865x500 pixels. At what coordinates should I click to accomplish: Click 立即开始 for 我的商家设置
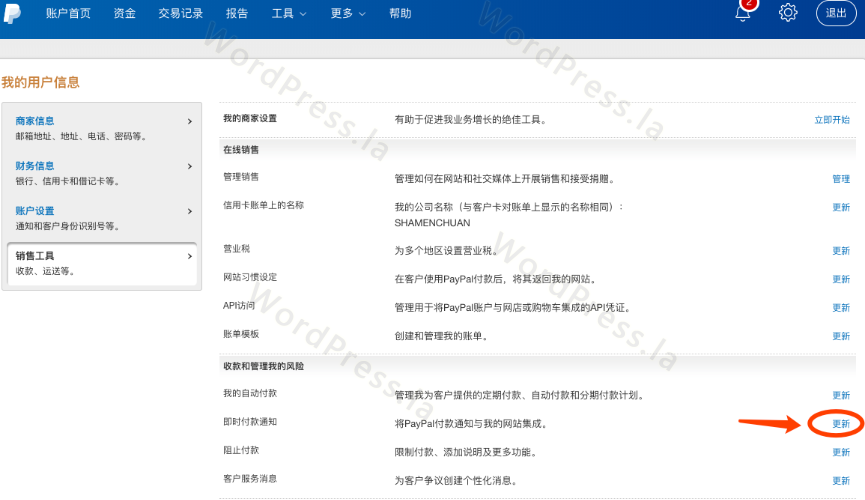832,120
